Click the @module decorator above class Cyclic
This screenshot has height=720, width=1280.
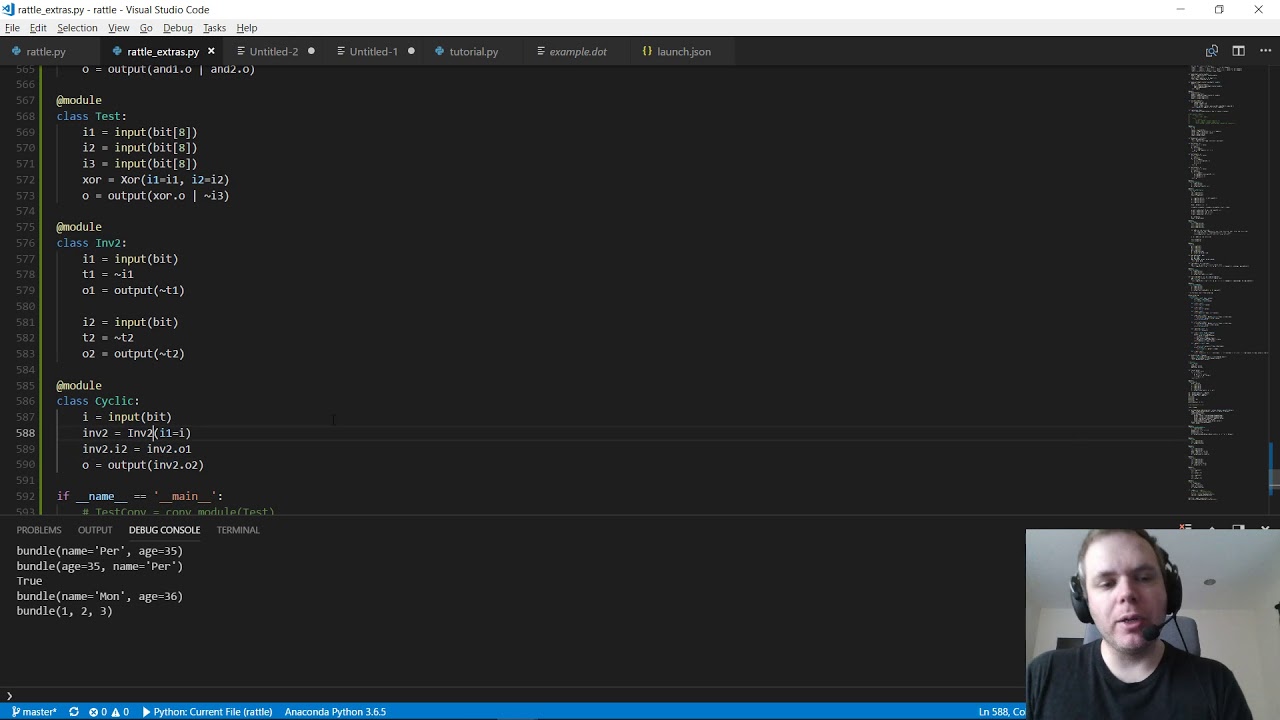[x=79, y=385]
